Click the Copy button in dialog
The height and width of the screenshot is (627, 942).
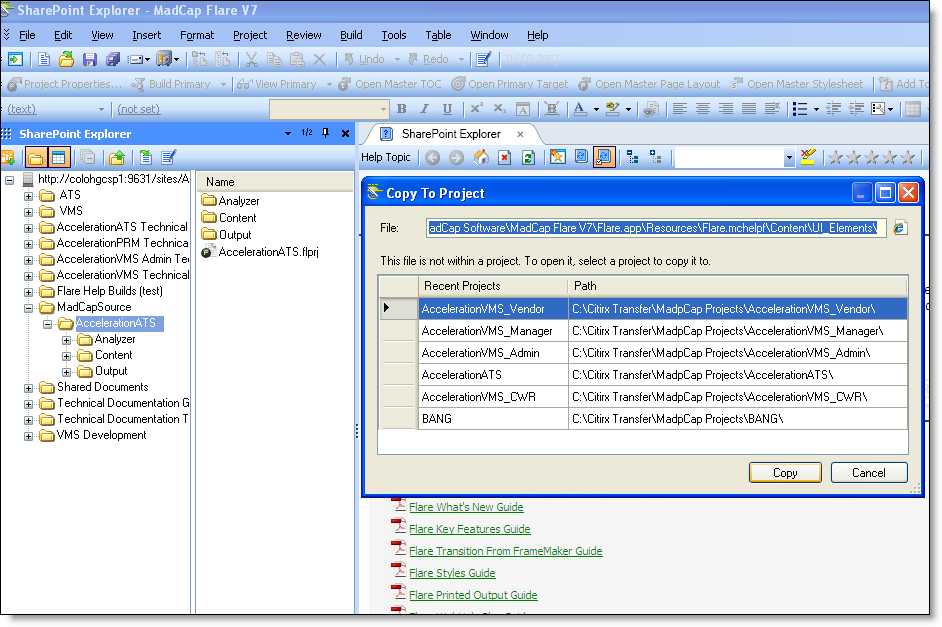[785, 473]
